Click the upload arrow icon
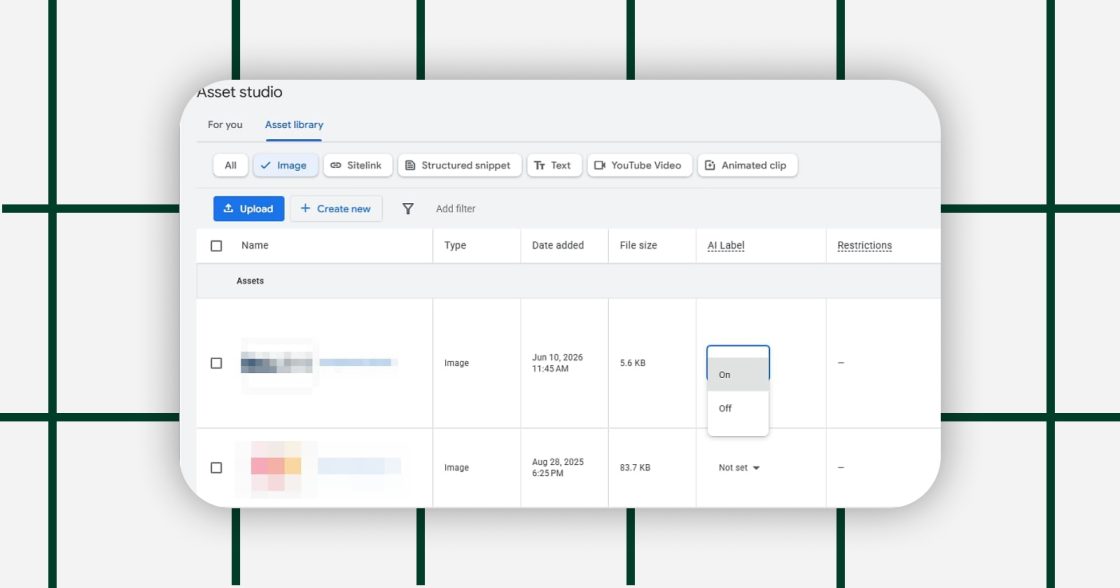Screen dimensions: 1120x588 [229, 208]
